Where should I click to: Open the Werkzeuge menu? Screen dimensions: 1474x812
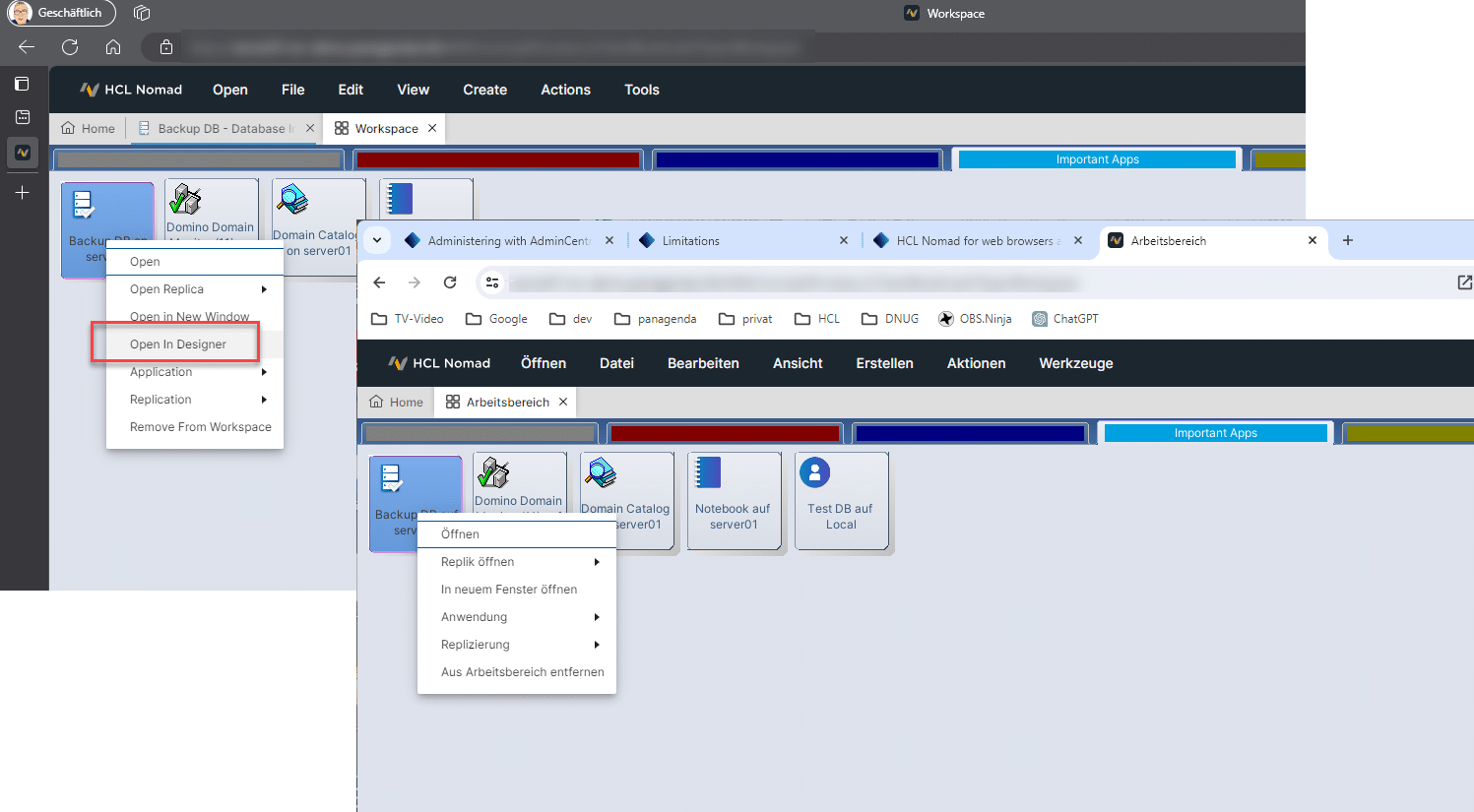click(x=1075, y=363)
